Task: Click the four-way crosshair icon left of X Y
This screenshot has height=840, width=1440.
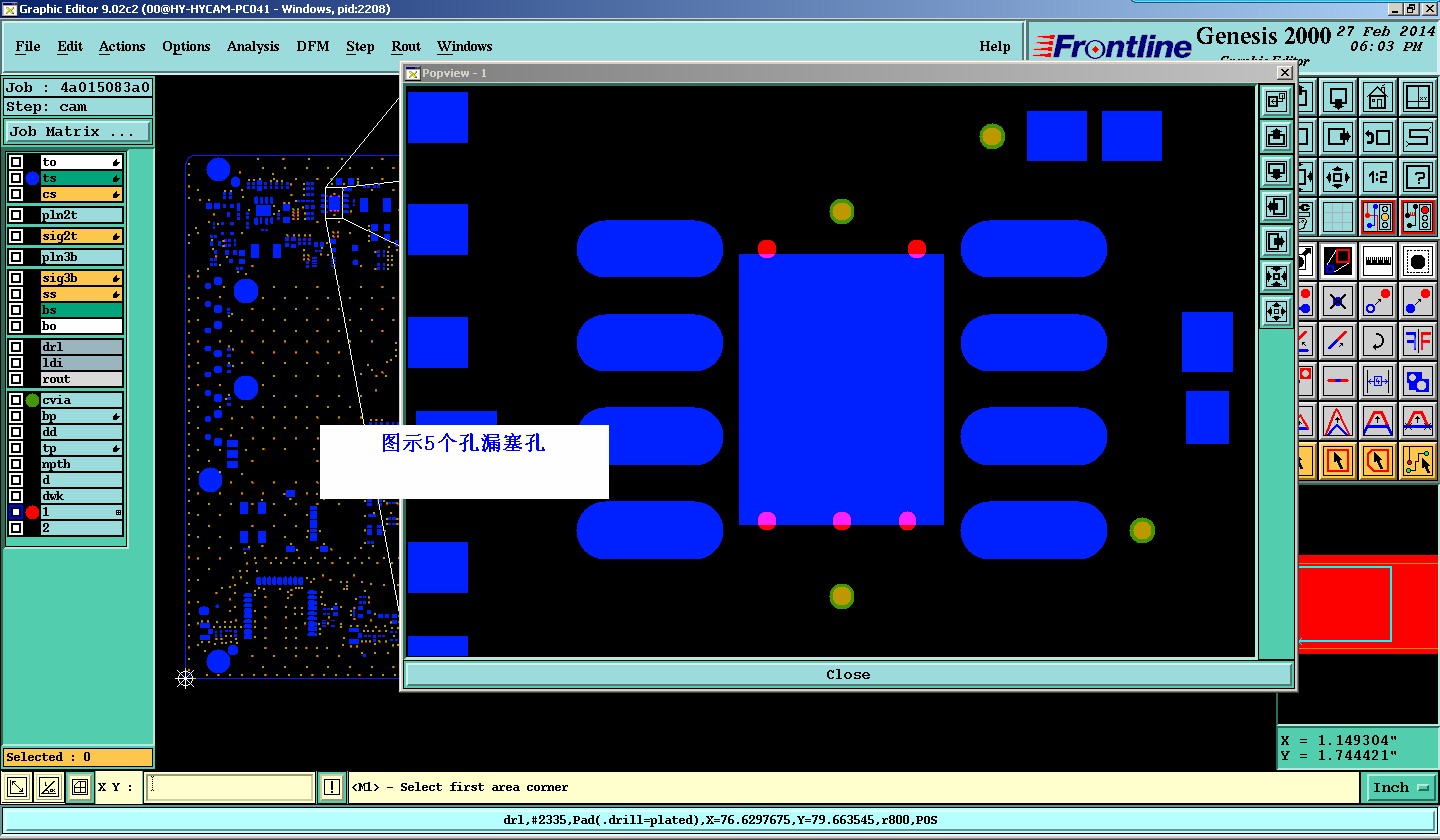Action: (81, 787)
